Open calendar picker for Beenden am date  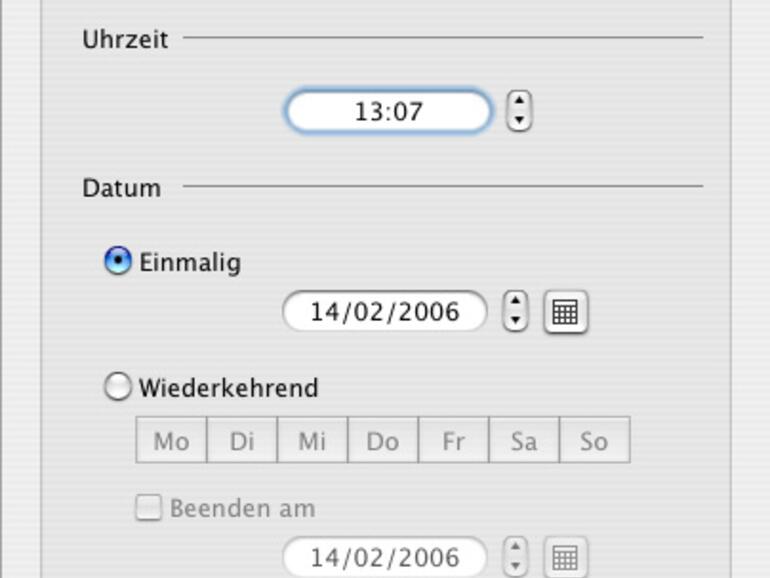[x=565, y=557]
